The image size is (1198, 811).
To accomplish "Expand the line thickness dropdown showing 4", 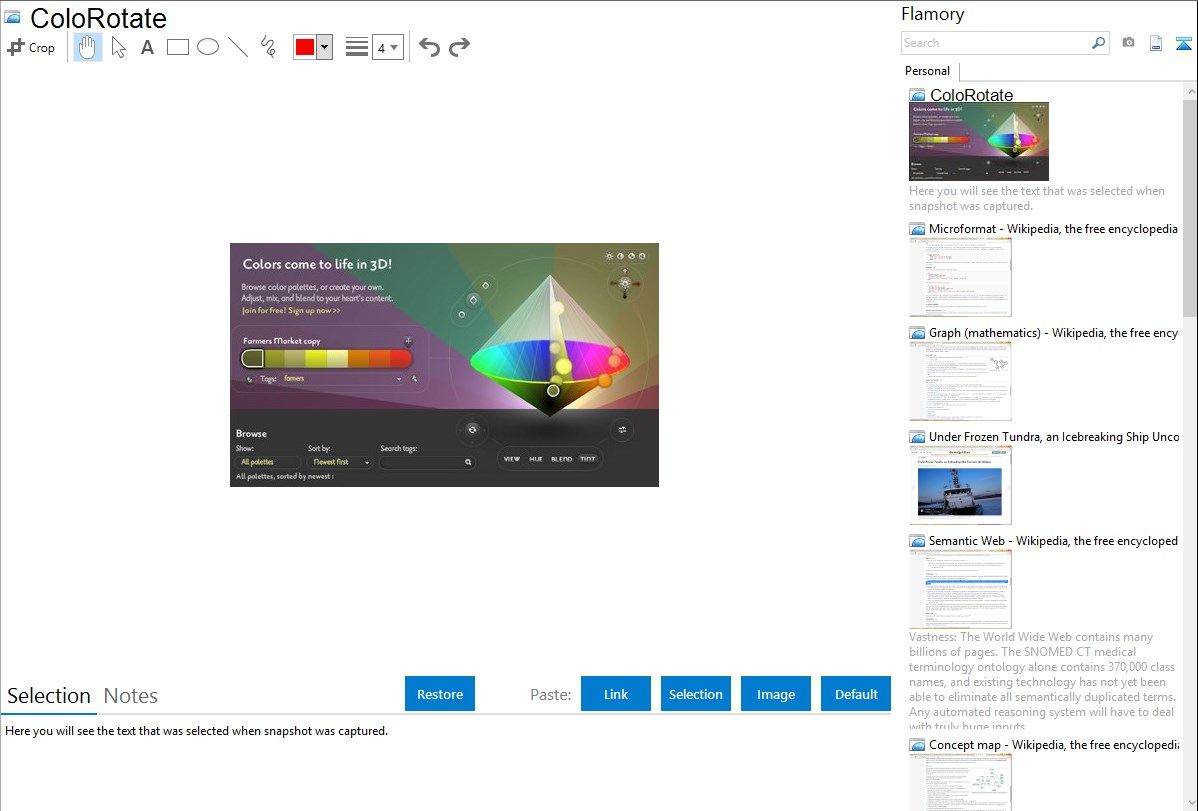I will tap(387, 47).
